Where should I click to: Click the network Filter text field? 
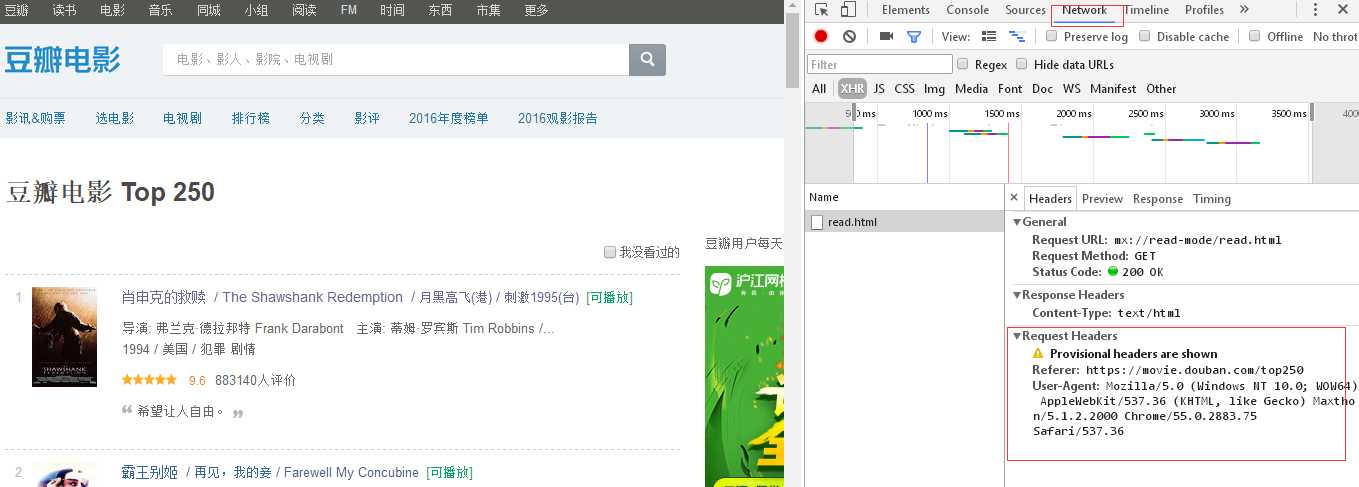click(879, 64)
